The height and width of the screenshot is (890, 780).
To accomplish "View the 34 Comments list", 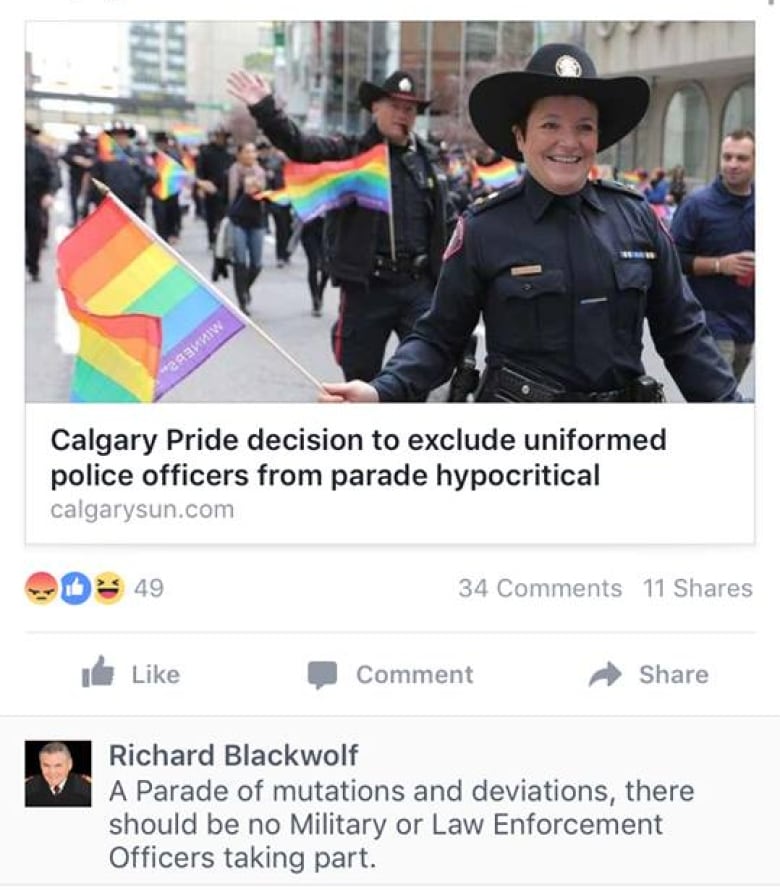I will pos(540,588).
